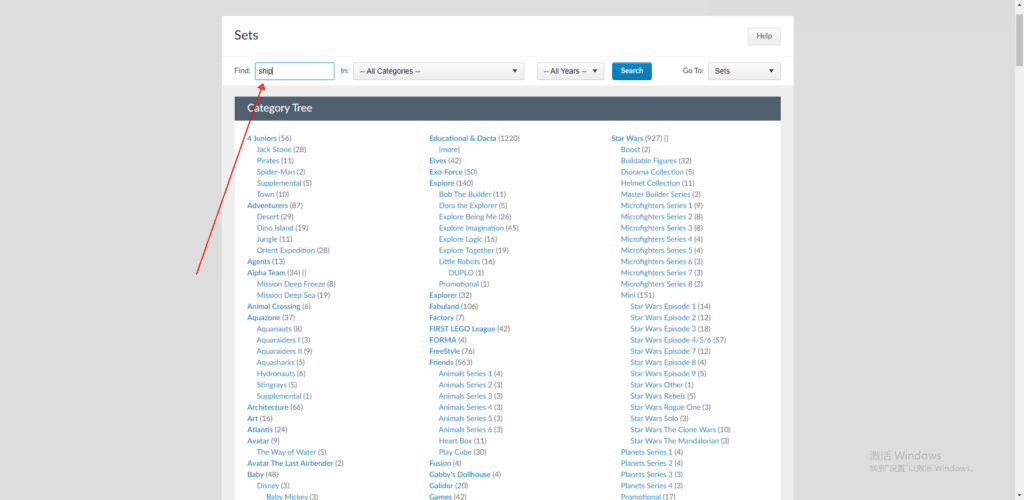The height and width of the screenshot is (500, 1024).
Task: Open FIRST LEGO League category
Action: point(462,329)
